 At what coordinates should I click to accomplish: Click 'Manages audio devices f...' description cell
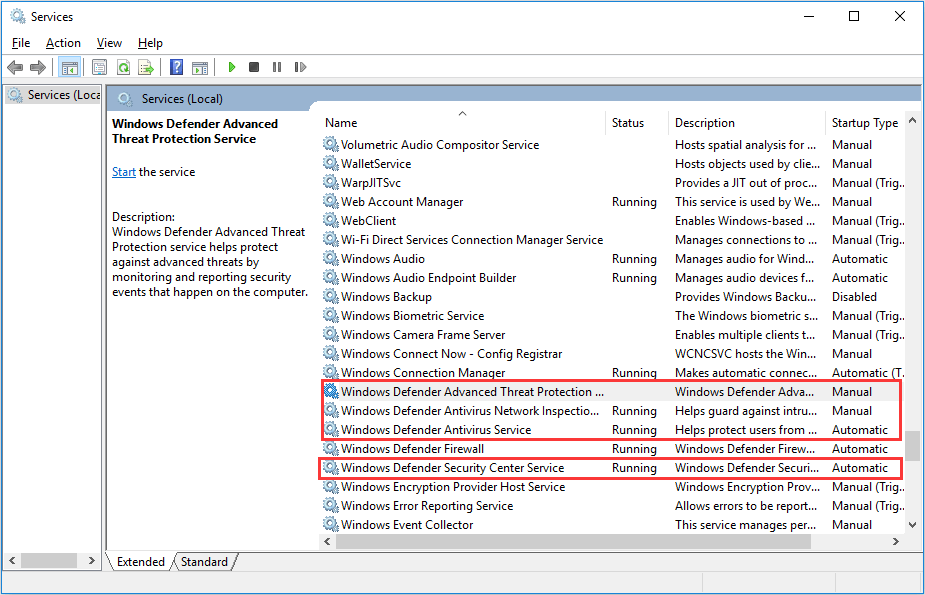tap(744, 278)
